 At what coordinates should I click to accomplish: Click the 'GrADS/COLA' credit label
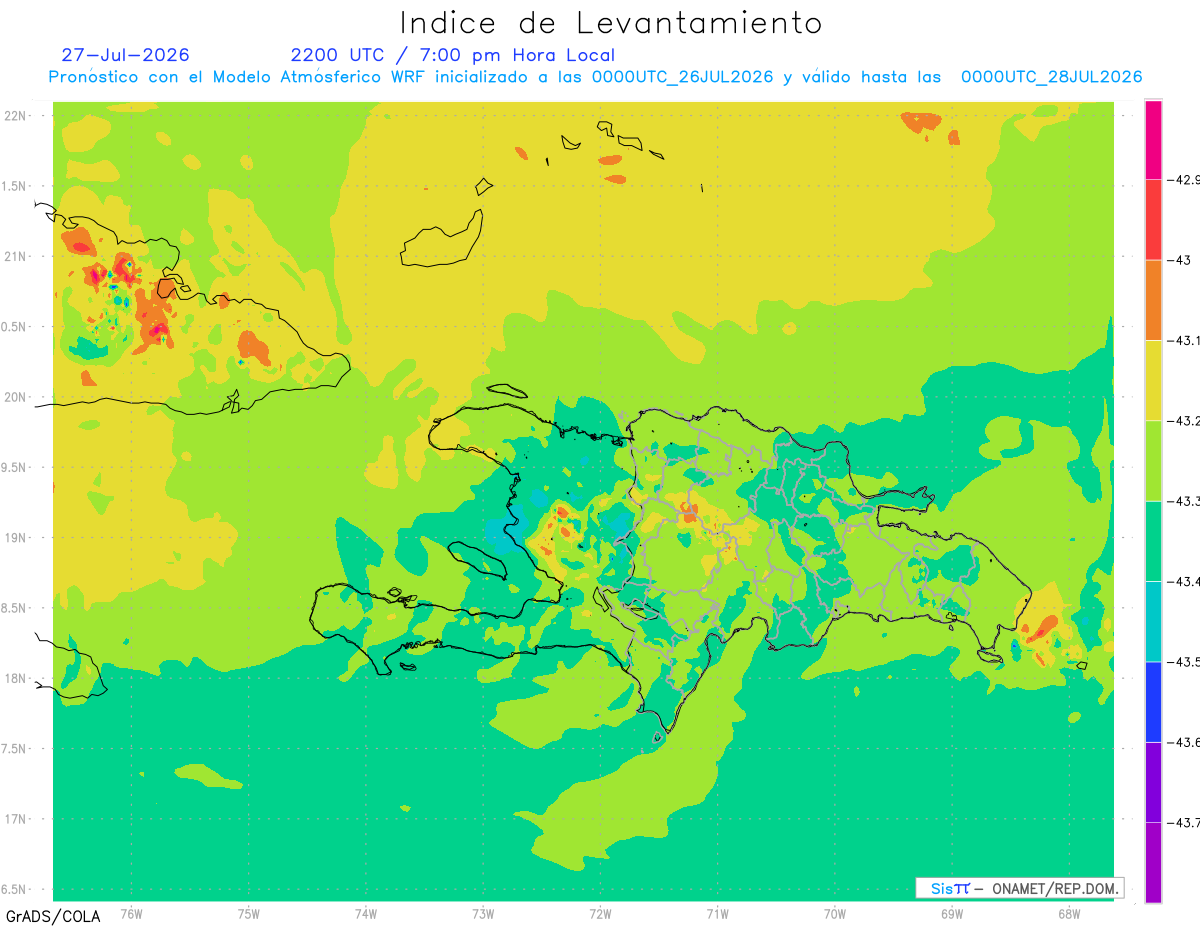(x=52, y=916)
